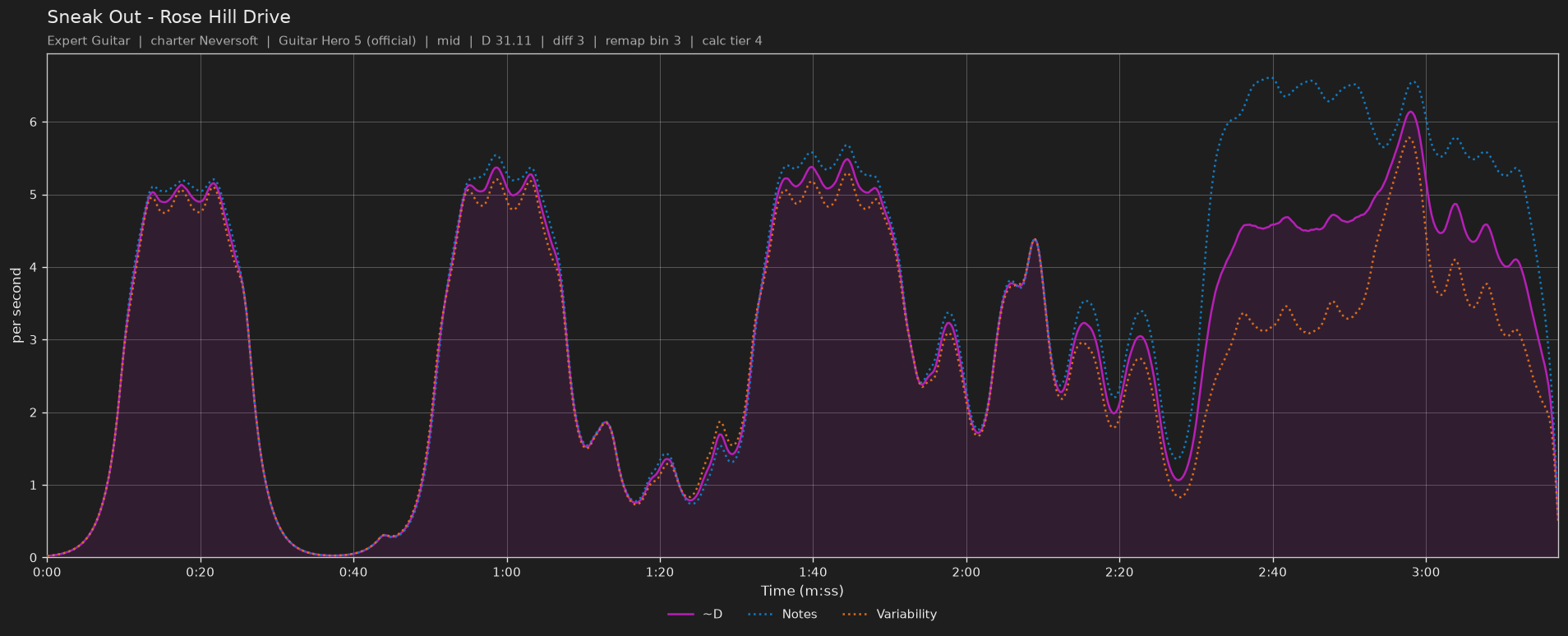Image resolution: width=1568 pixels, height=636 pixels.
Task: Click the '2:20' x-axis tick label
Action: point(1119,573)
